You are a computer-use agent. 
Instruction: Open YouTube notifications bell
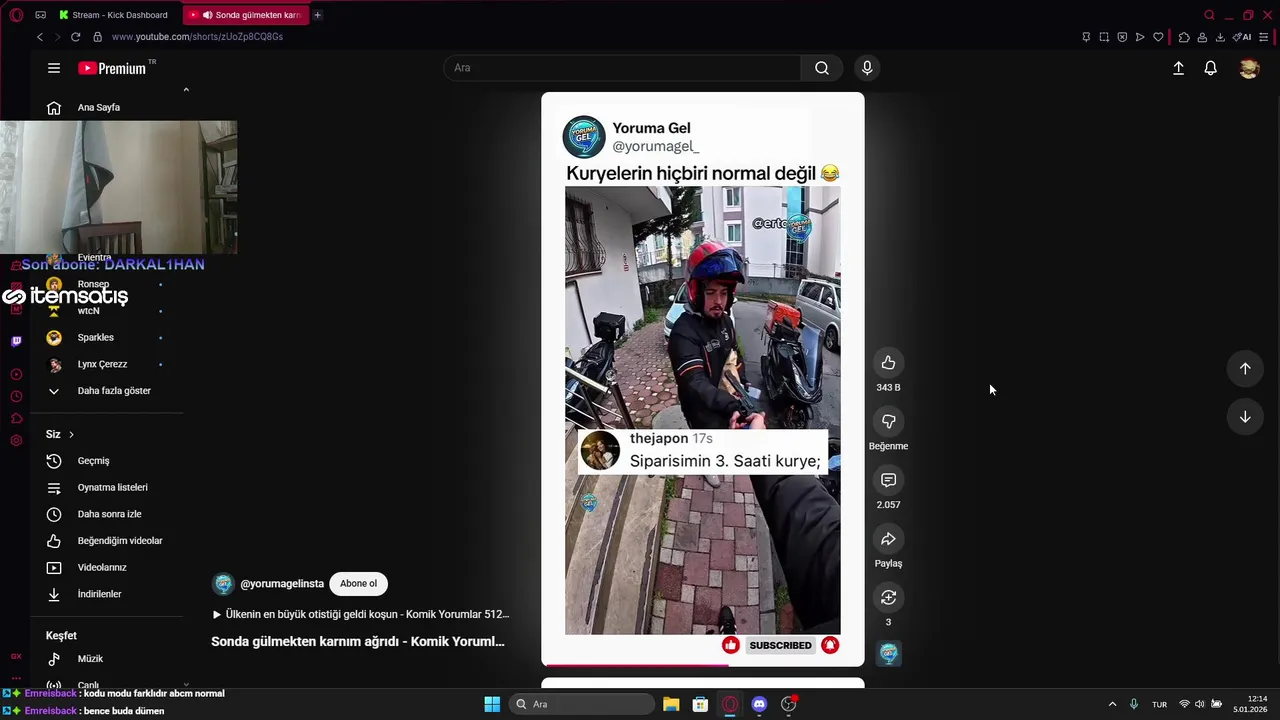[x=1210, y=68]
